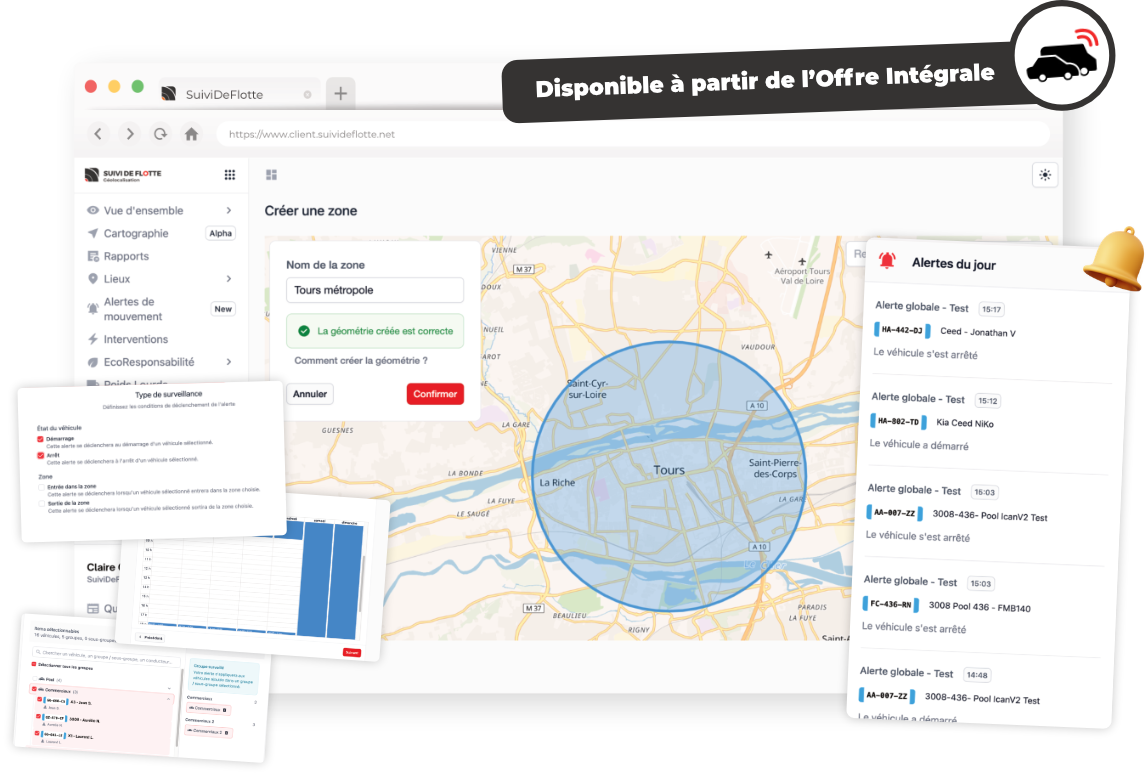Go back with the browser back arrow
The image size is (1146, 776).
click(x=98, y=134)
